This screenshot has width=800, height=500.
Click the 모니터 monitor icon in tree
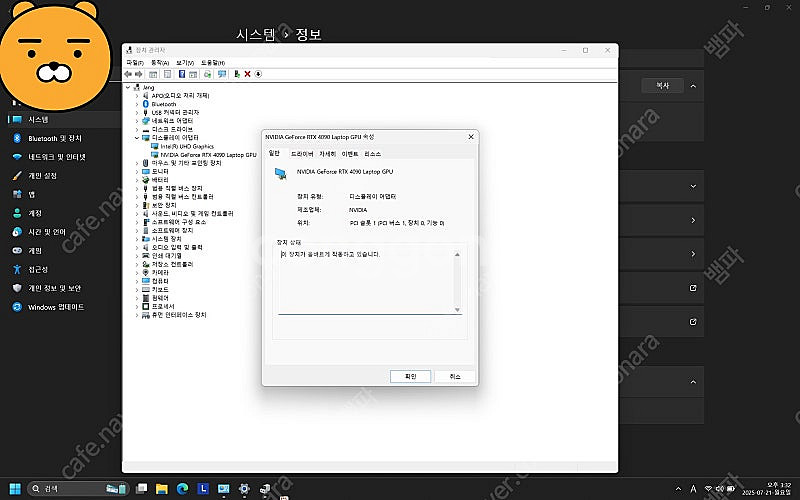(x=145, y=171)
